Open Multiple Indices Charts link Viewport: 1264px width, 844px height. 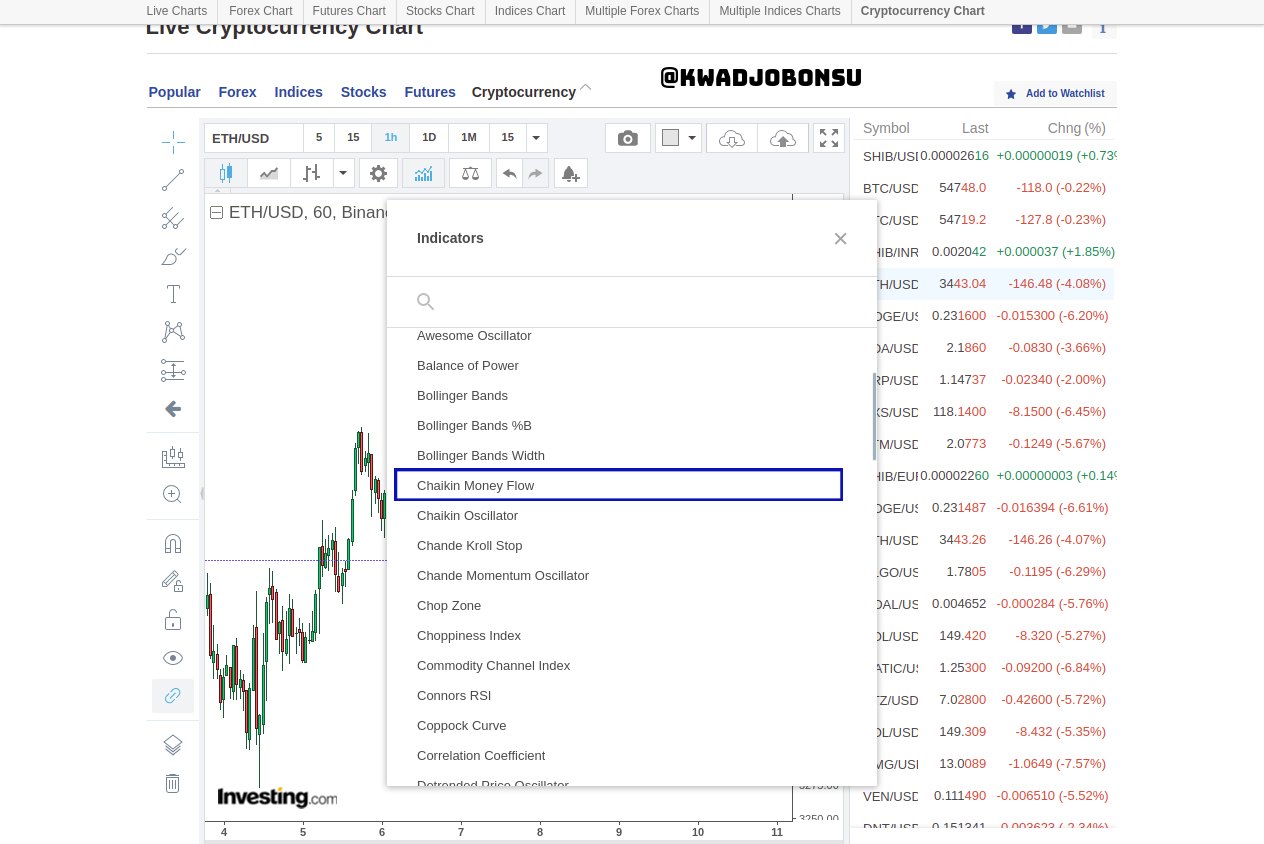pos(780,11)
